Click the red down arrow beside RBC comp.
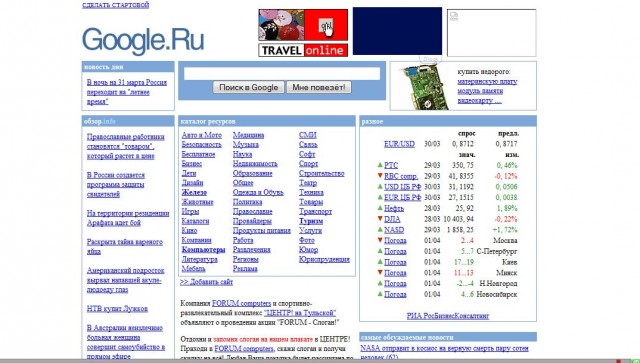This screenshot has height=363, width=640. coord(380,176)
